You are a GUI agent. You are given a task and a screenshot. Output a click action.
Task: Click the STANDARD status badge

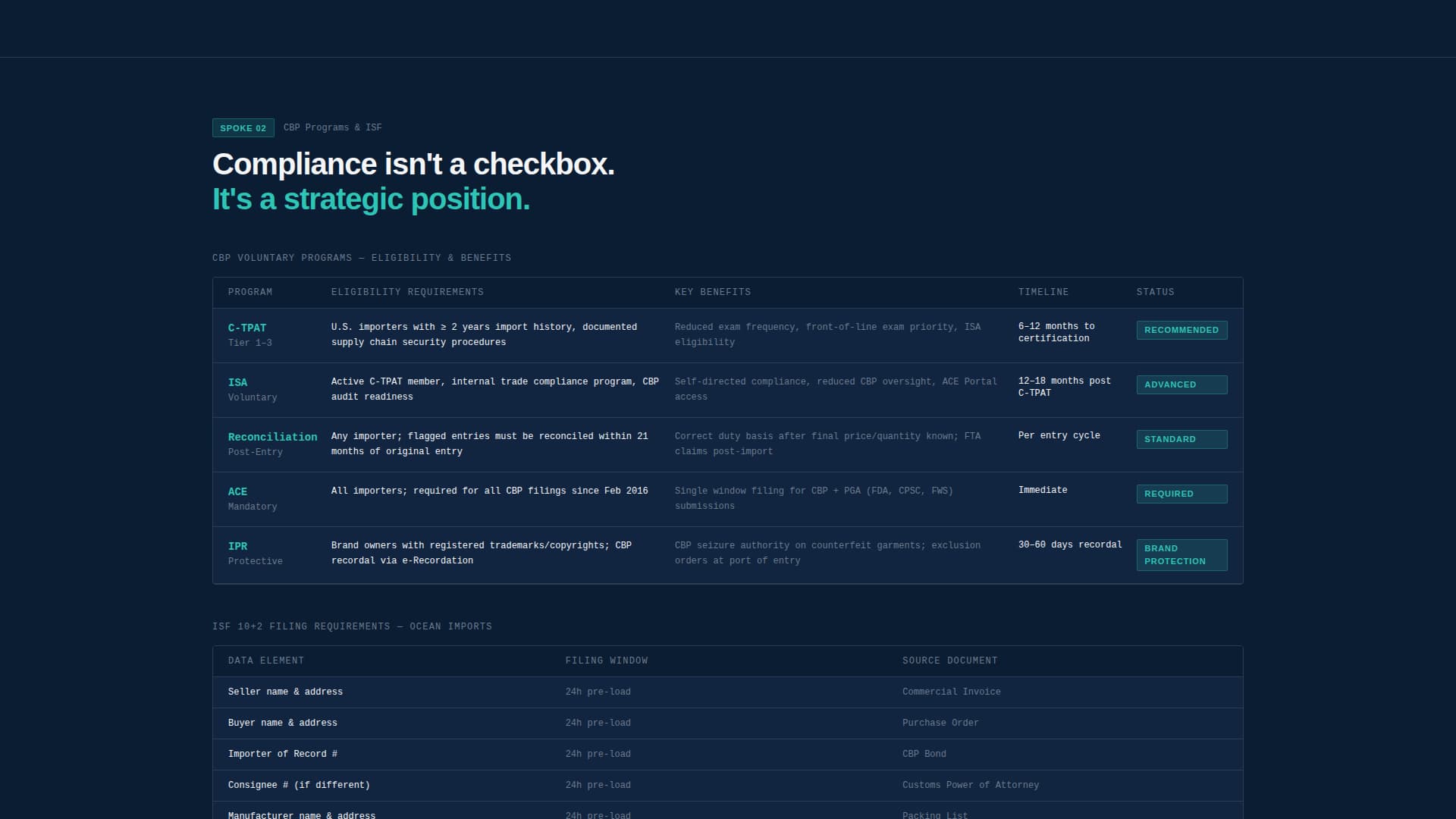coord(1181,439)
